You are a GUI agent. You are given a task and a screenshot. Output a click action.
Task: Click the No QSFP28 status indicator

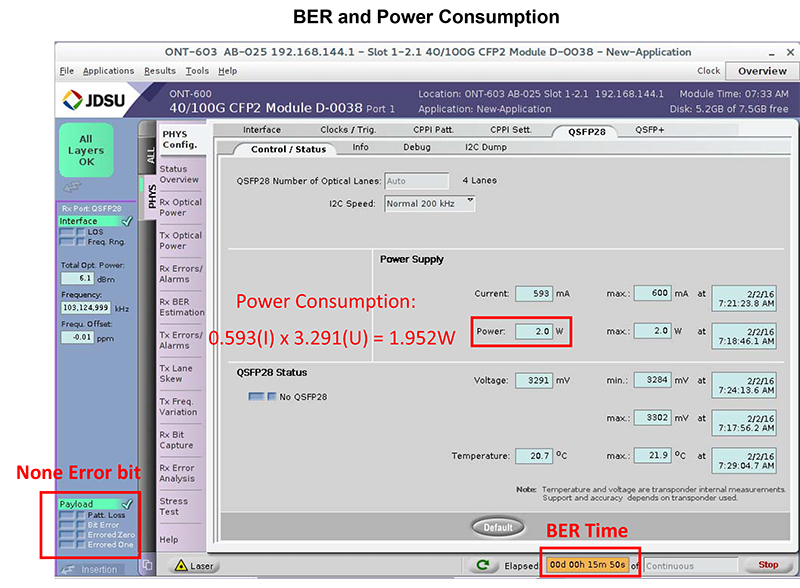coord(260,397)
